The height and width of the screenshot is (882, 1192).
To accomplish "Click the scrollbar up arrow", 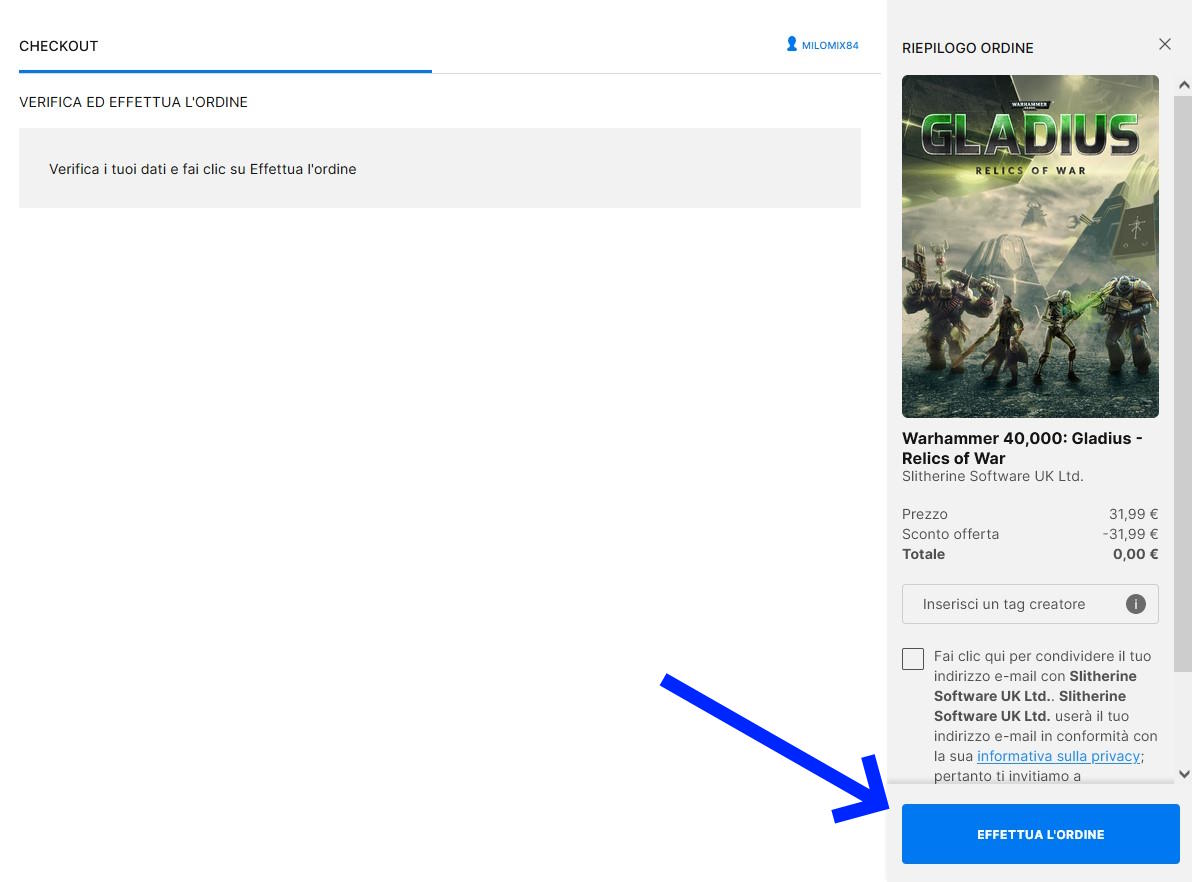I will coord(1184,84).
